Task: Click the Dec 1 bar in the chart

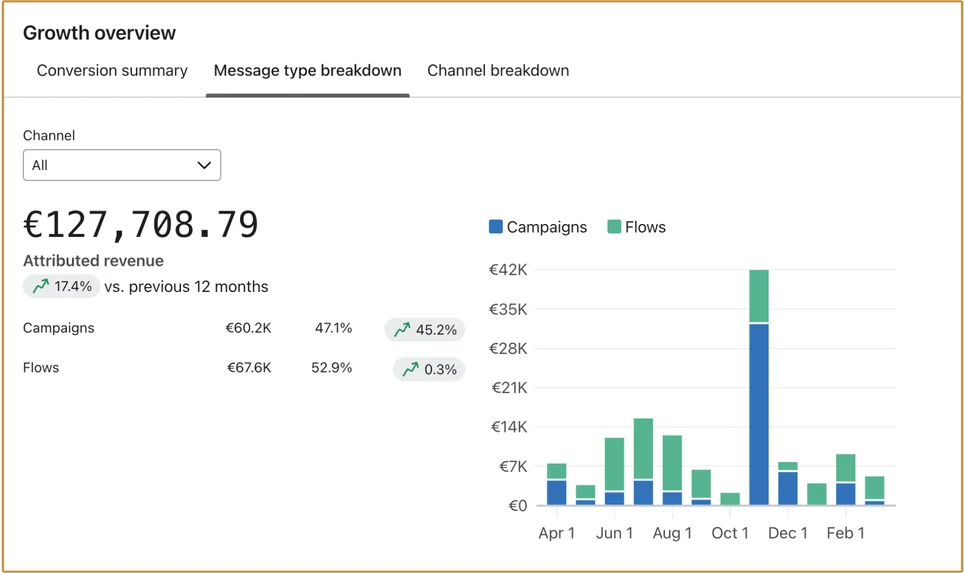Action: (x=788, y=484)
